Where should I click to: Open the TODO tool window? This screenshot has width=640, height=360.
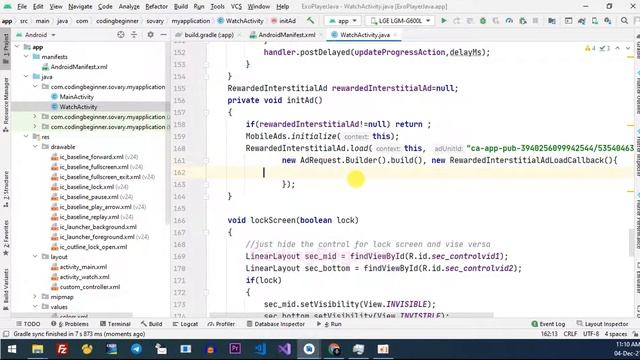(28, 324)
